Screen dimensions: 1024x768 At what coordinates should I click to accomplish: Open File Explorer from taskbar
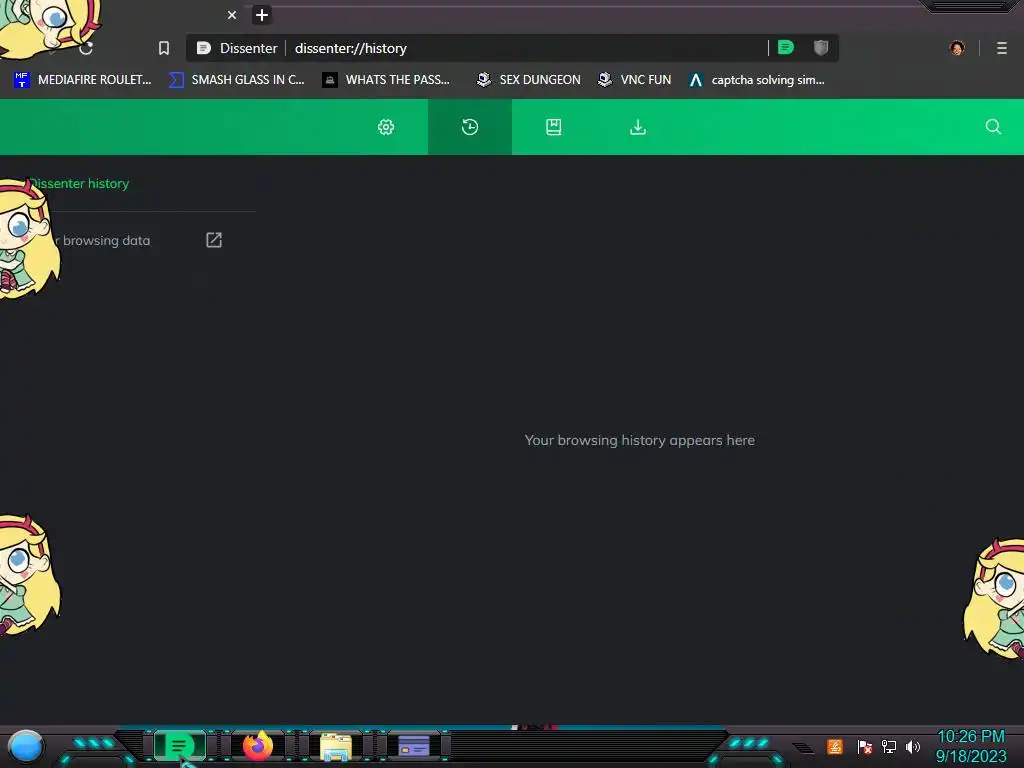[336, 747]
